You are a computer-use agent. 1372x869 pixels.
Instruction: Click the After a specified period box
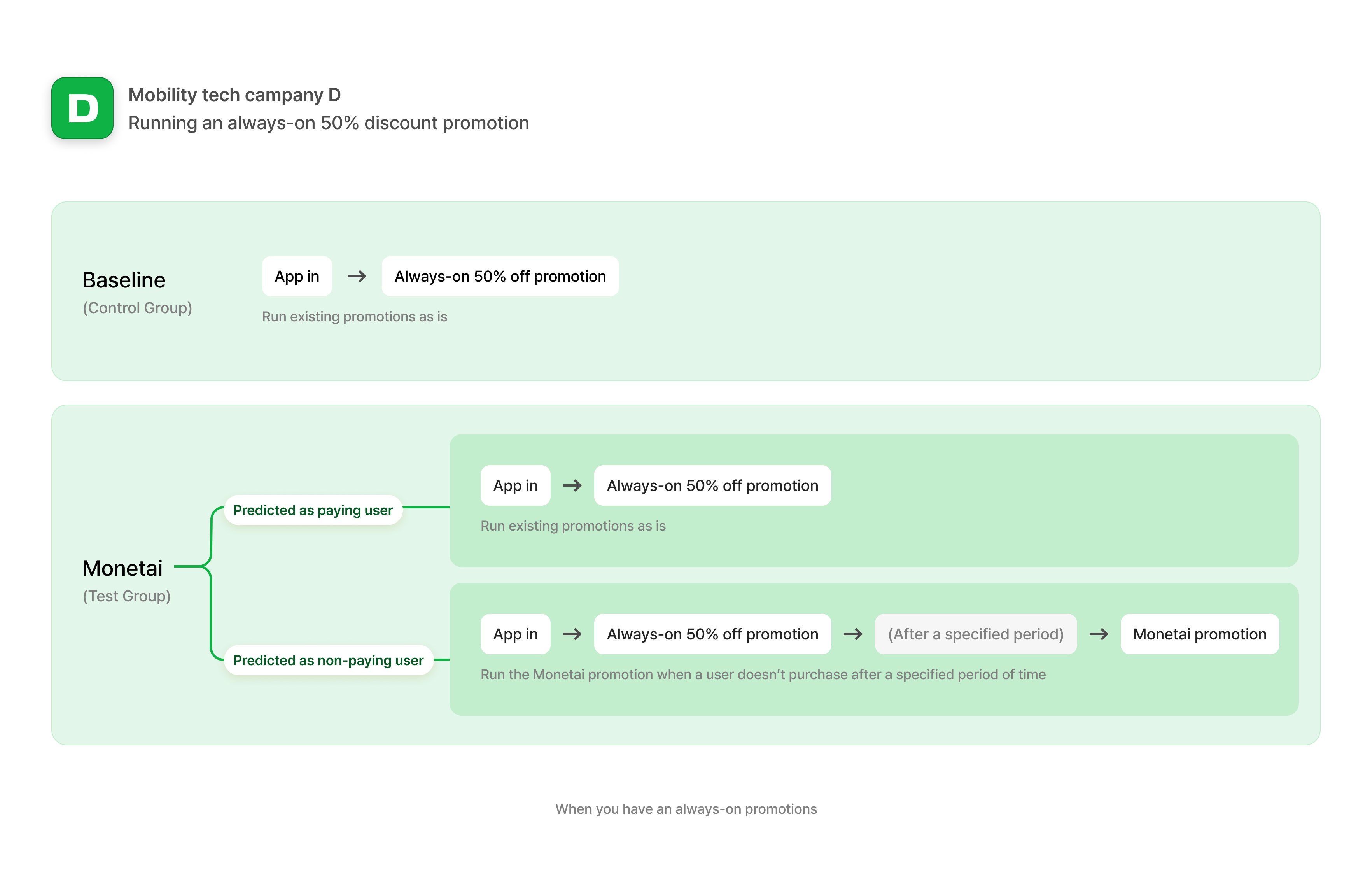[975, 634]
